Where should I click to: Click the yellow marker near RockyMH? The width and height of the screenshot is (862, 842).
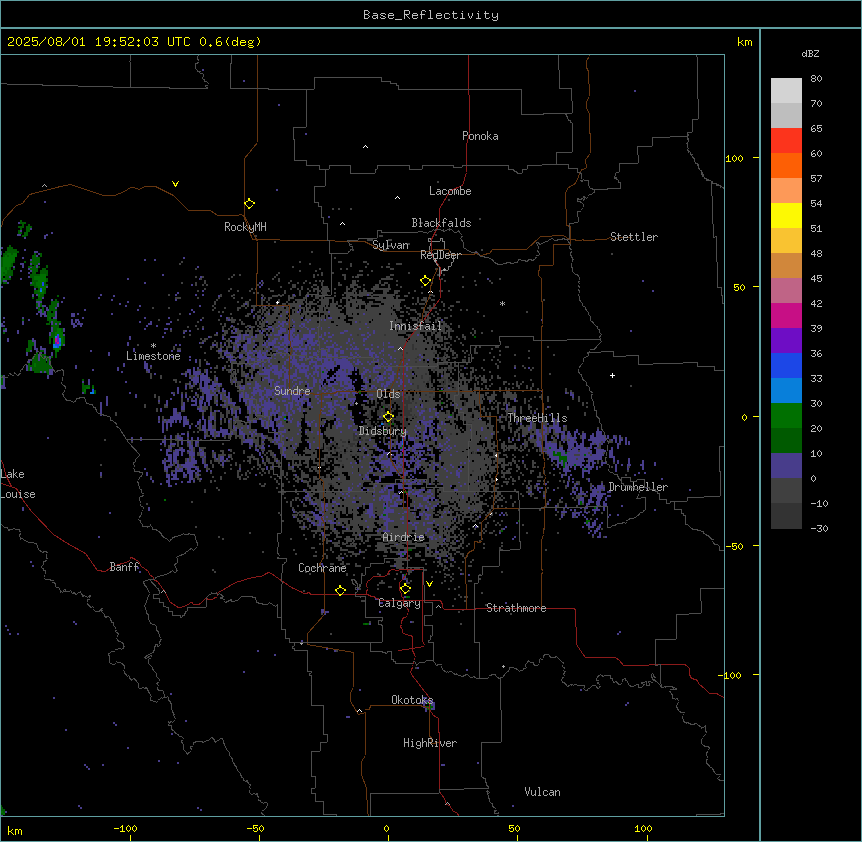[249, 204]
